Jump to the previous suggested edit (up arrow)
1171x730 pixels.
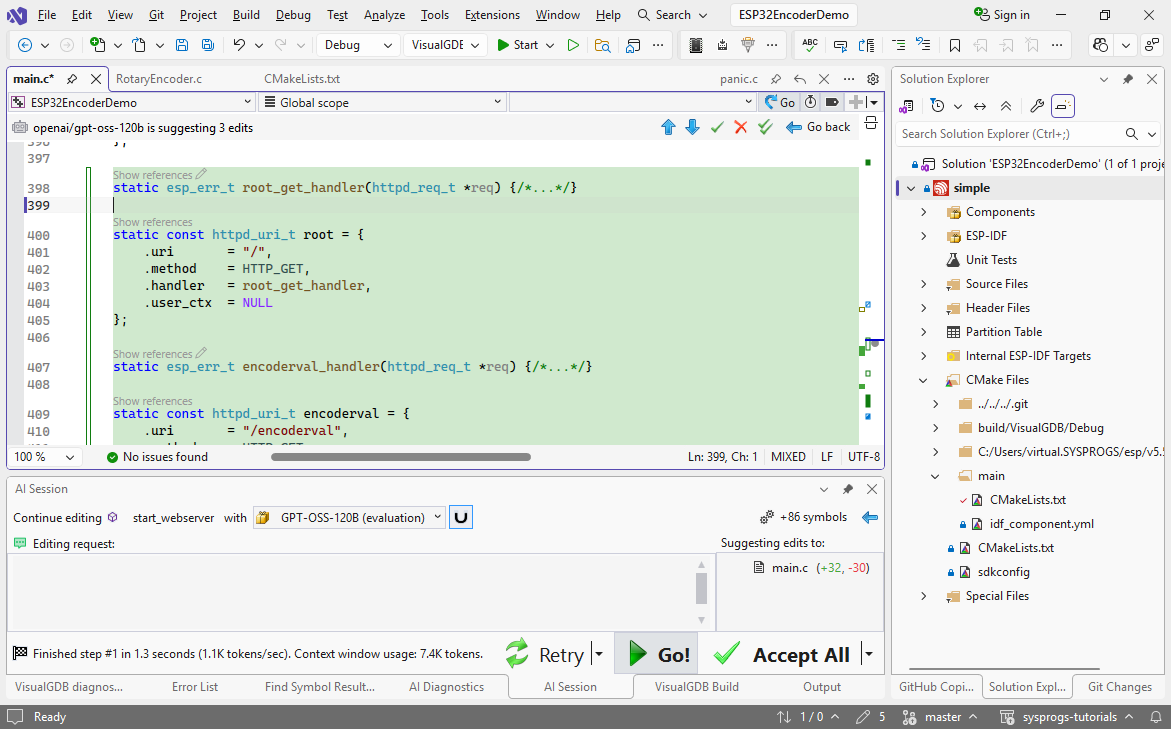669,127
